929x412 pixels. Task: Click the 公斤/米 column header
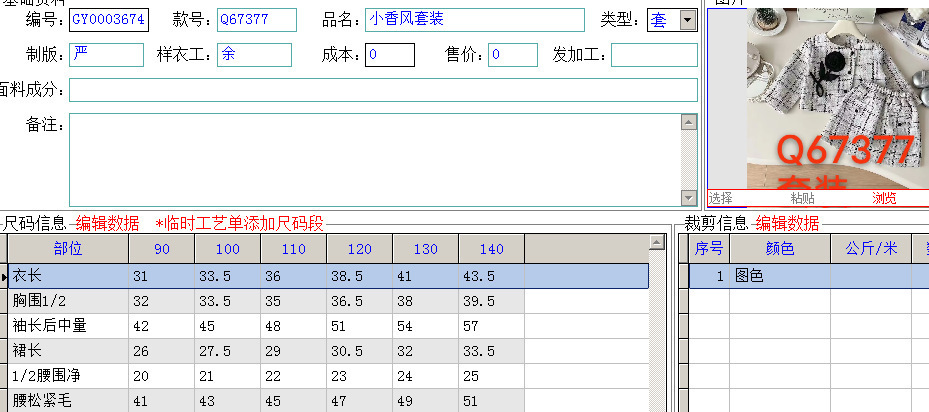[x=870, y=248]
